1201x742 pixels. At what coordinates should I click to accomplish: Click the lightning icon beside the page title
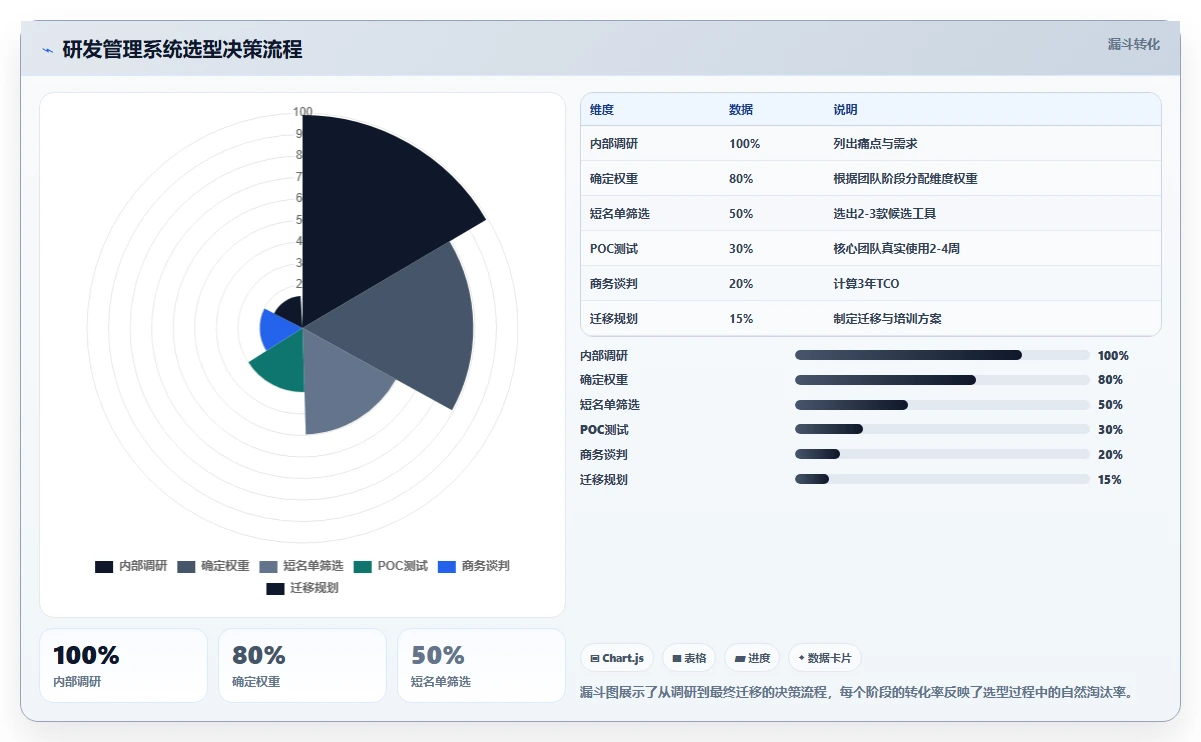point(47,50)
